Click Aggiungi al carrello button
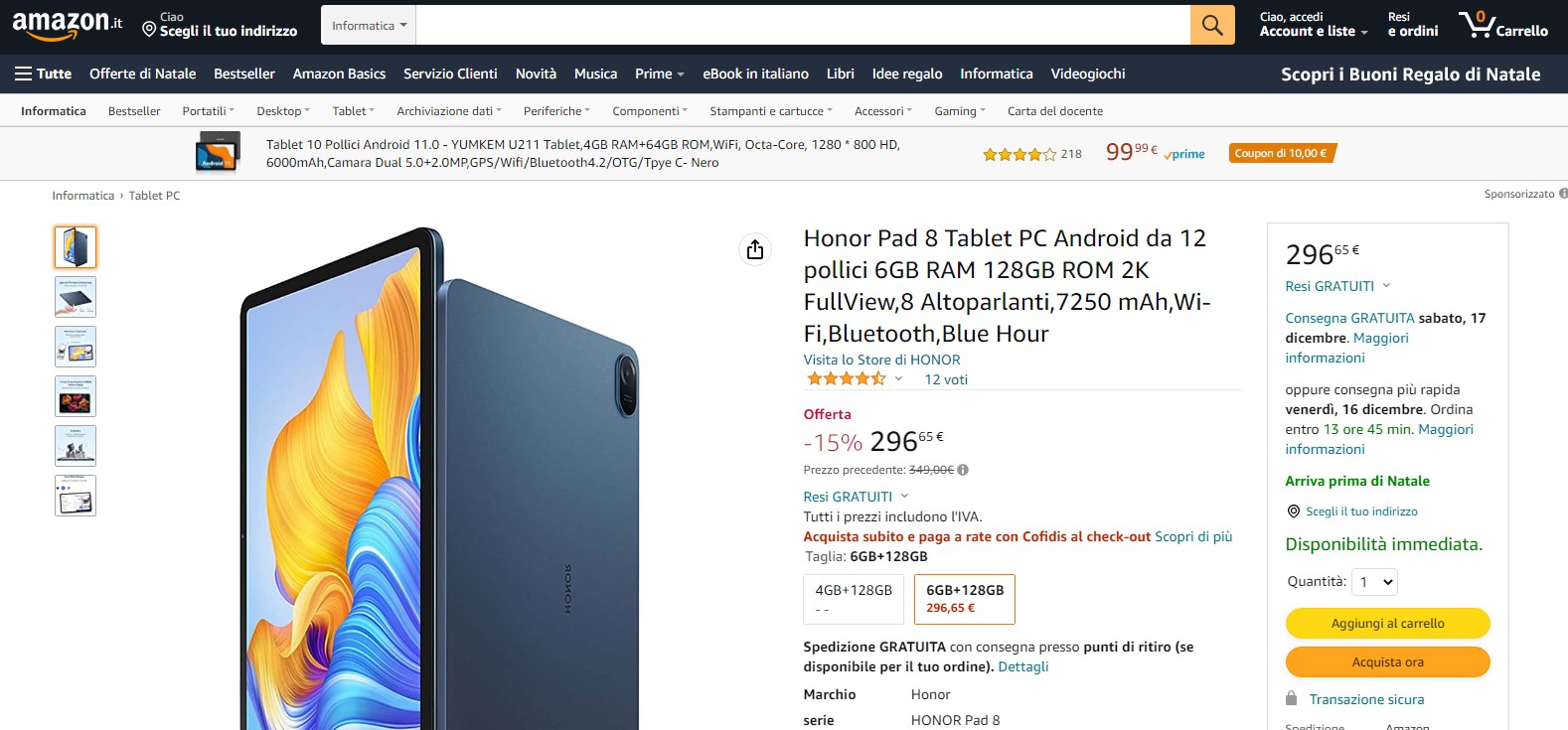The image size is (1568, 730). pyautogui.click(x=1387, y=624)
